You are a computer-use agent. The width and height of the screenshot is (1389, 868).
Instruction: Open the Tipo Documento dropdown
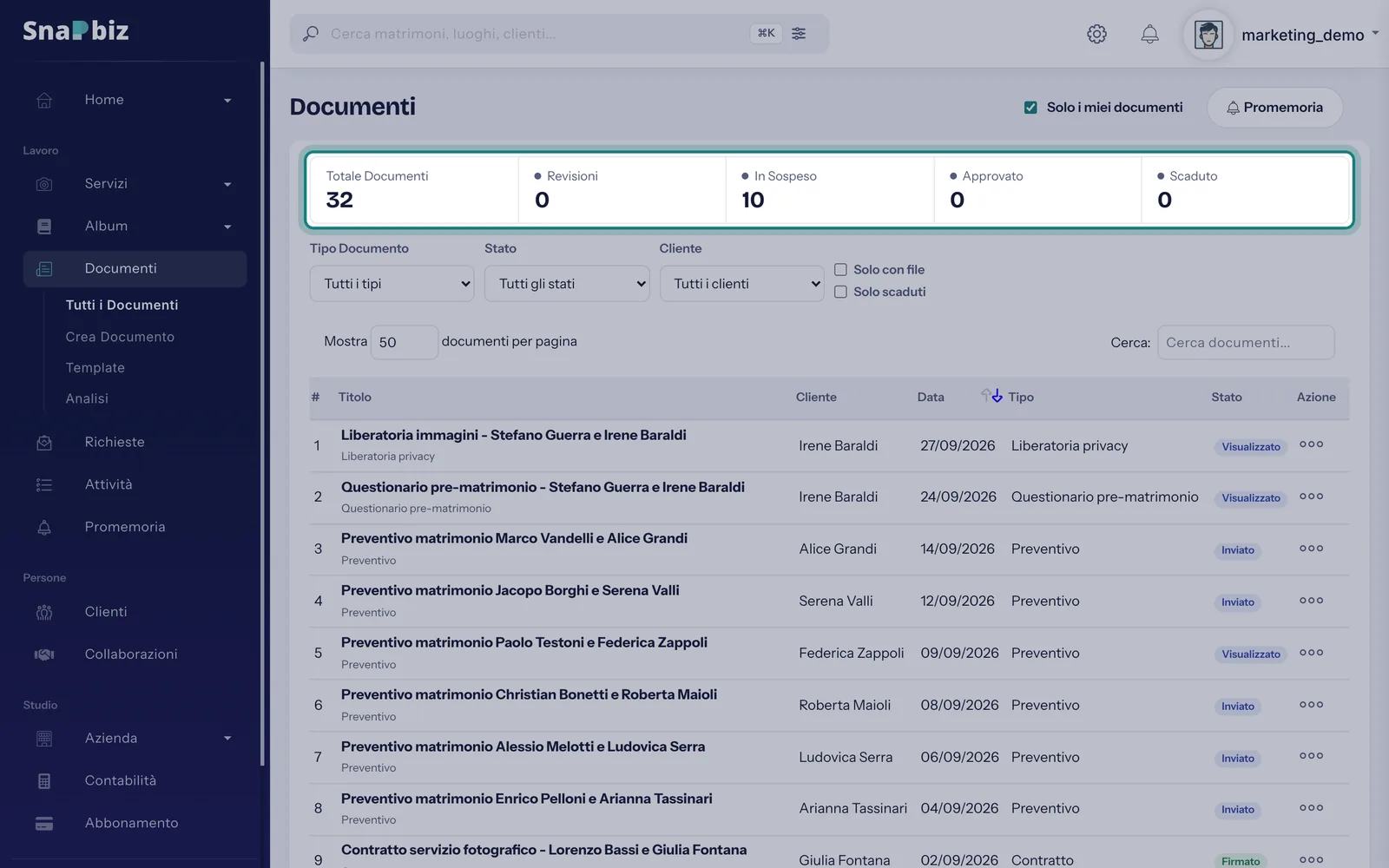tap(392, 284)
